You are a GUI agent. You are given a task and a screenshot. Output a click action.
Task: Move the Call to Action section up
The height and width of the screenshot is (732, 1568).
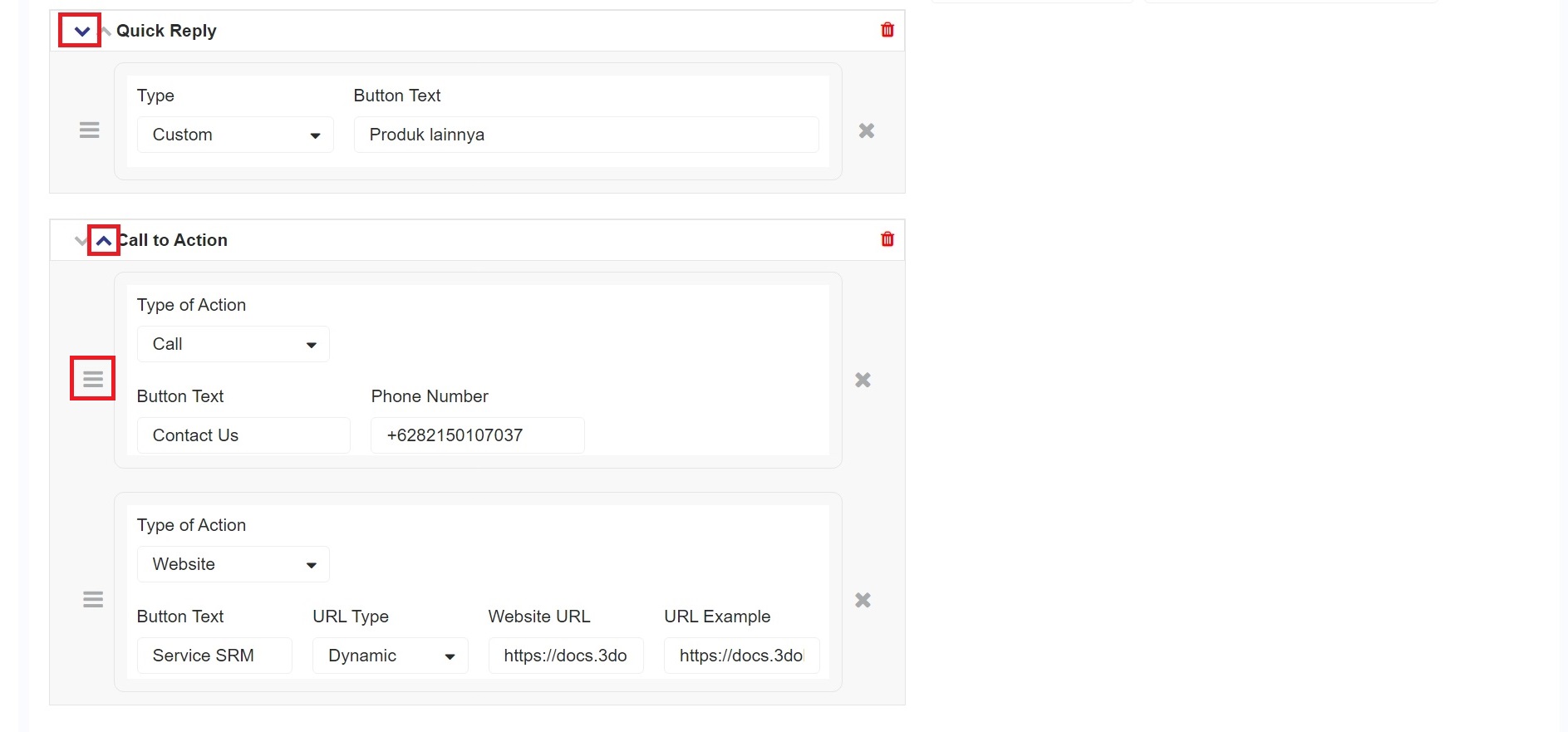click(x=104, y=241)
